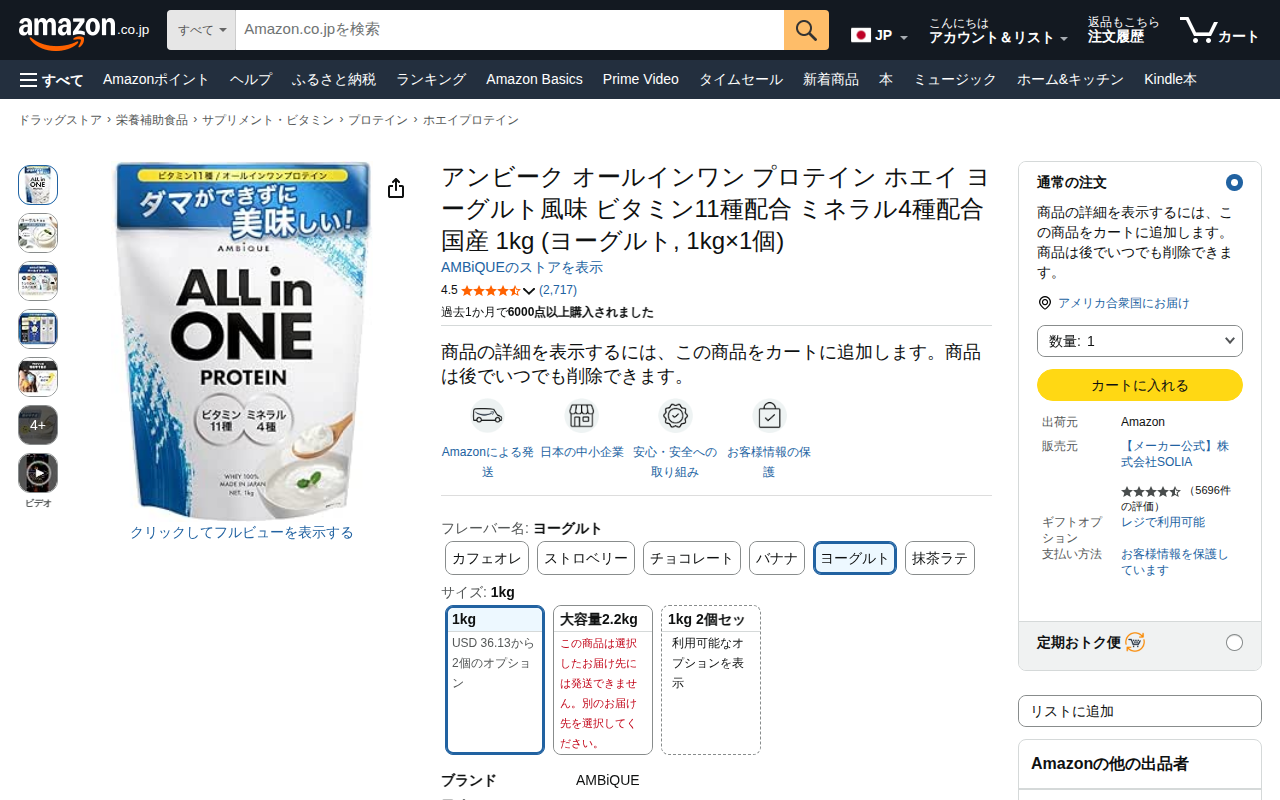Open the Kindle本 nav item

1170,80
